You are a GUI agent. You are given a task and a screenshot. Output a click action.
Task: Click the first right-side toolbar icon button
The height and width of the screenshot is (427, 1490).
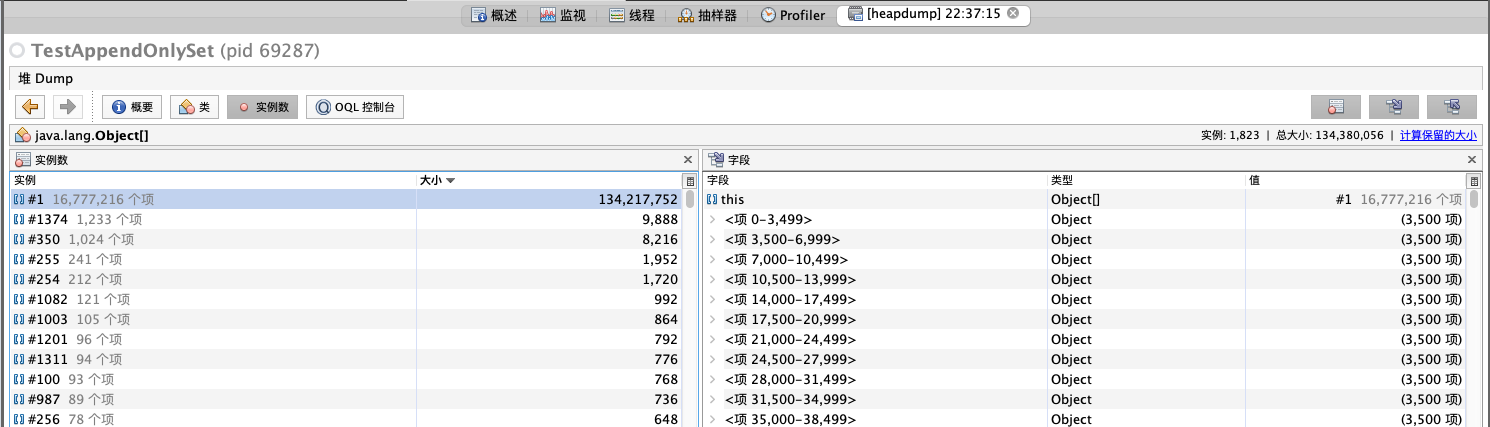(x=1336, y=107)
